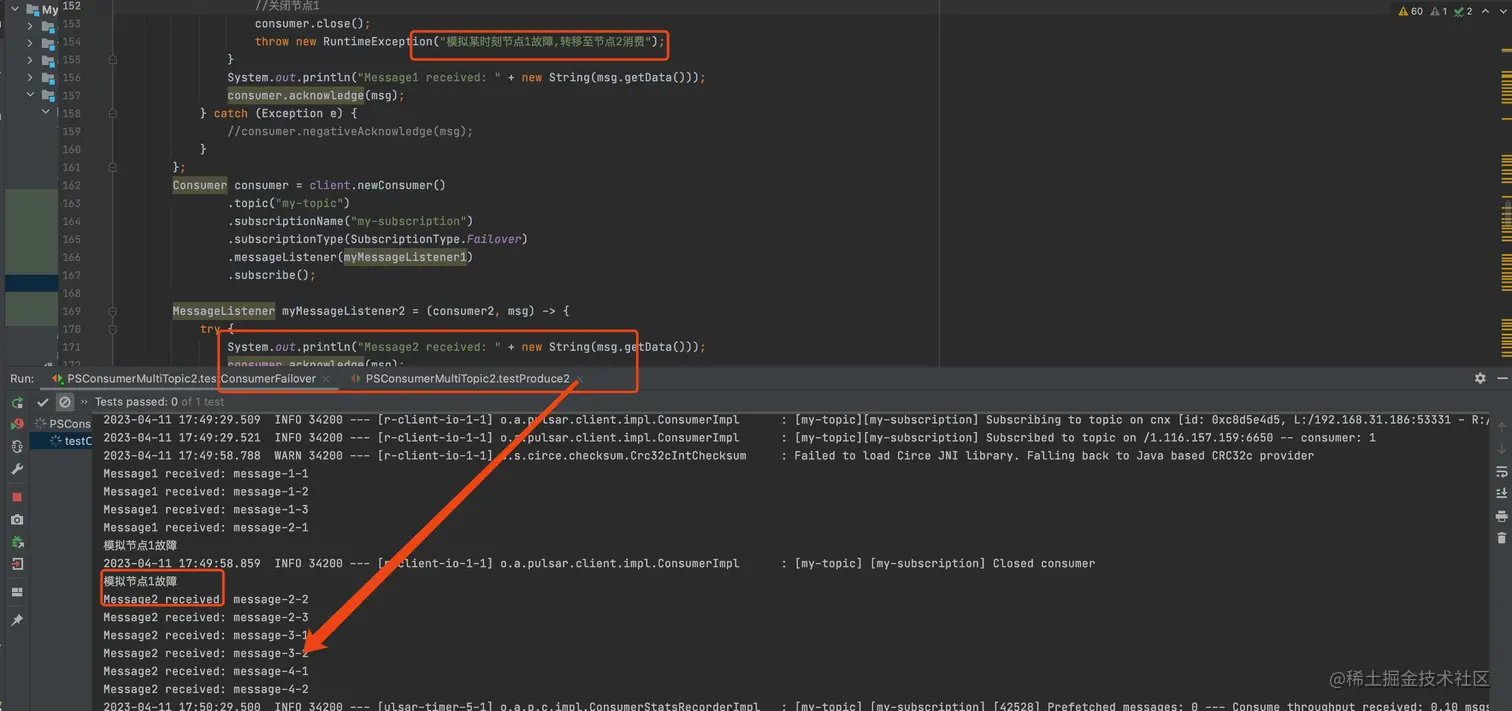Click consumer.acknowledge(msg) on line 157
The image size is (1512, 711).
[x=315, y=95]
